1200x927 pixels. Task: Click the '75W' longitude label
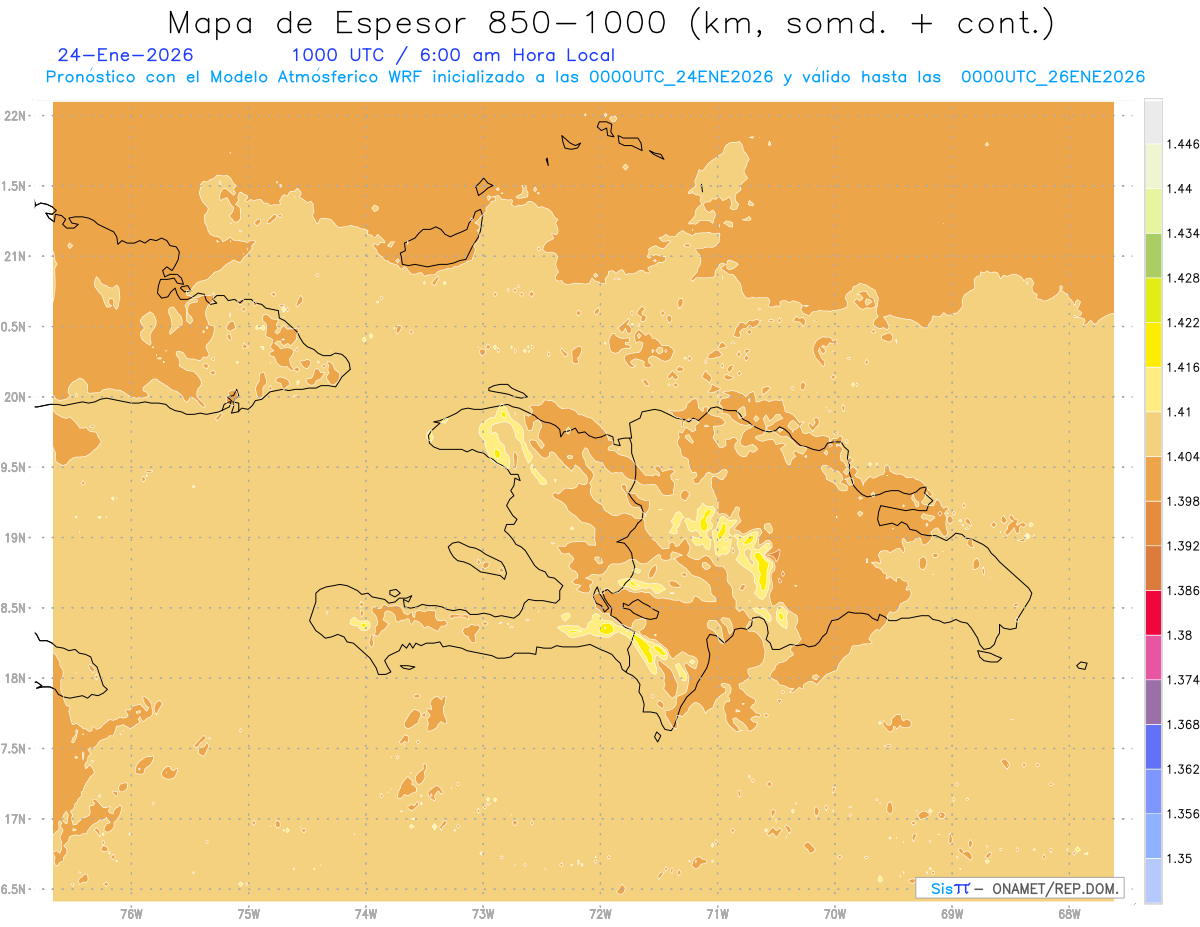[x=249, y=913]
